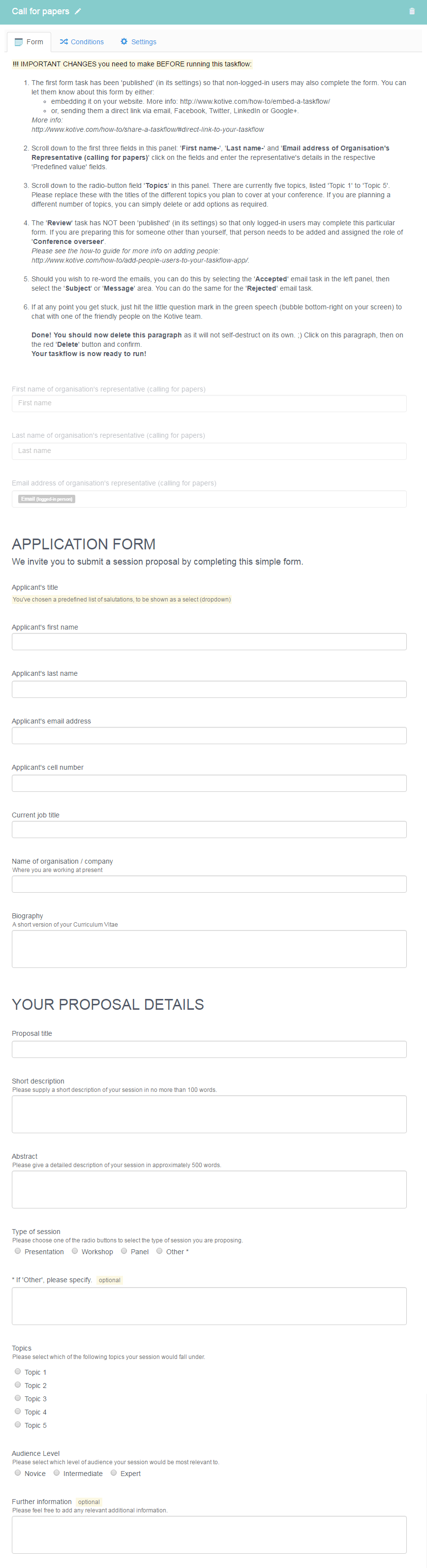Click the trash delete icon in header

tap(412, 12)
